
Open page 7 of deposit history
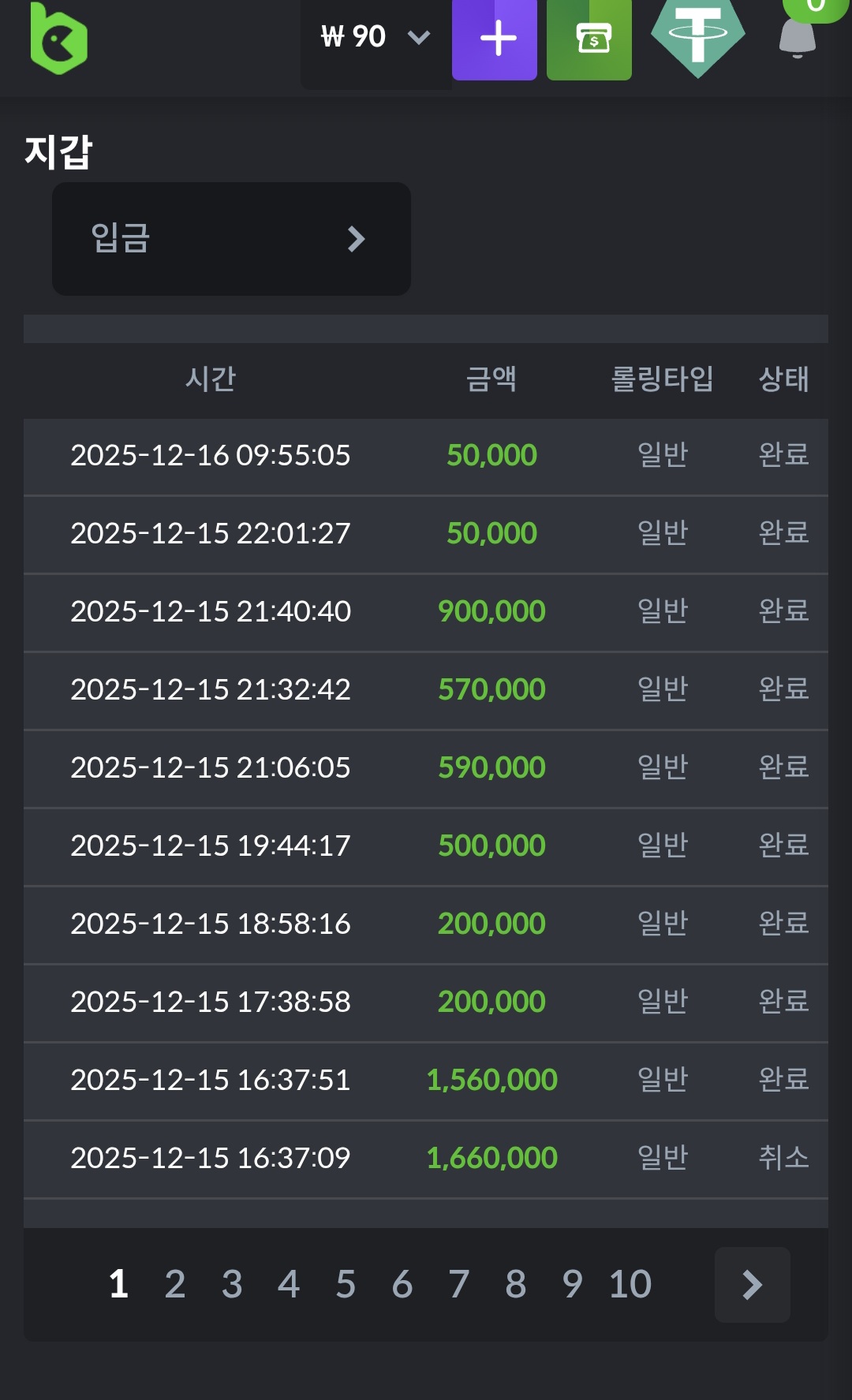point(459,1285)
